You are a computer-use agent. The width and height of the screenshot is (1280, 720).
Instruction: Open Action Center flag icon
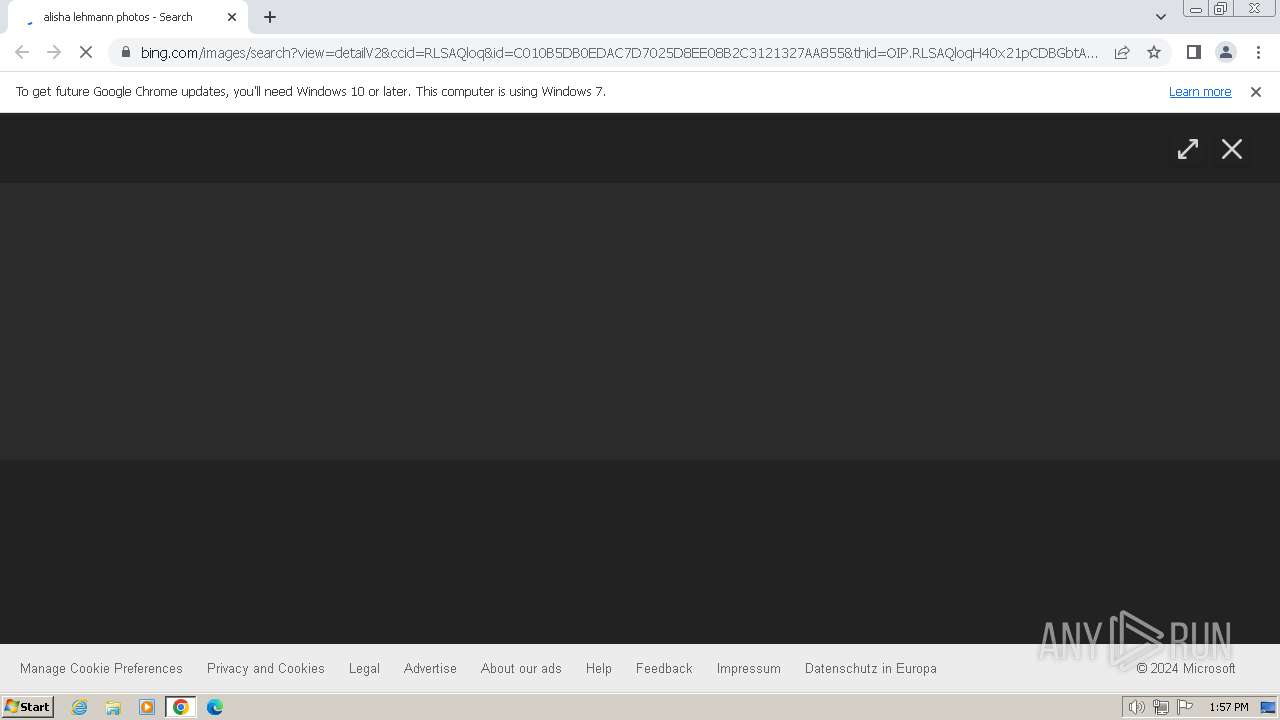[x=1185, y=707]
